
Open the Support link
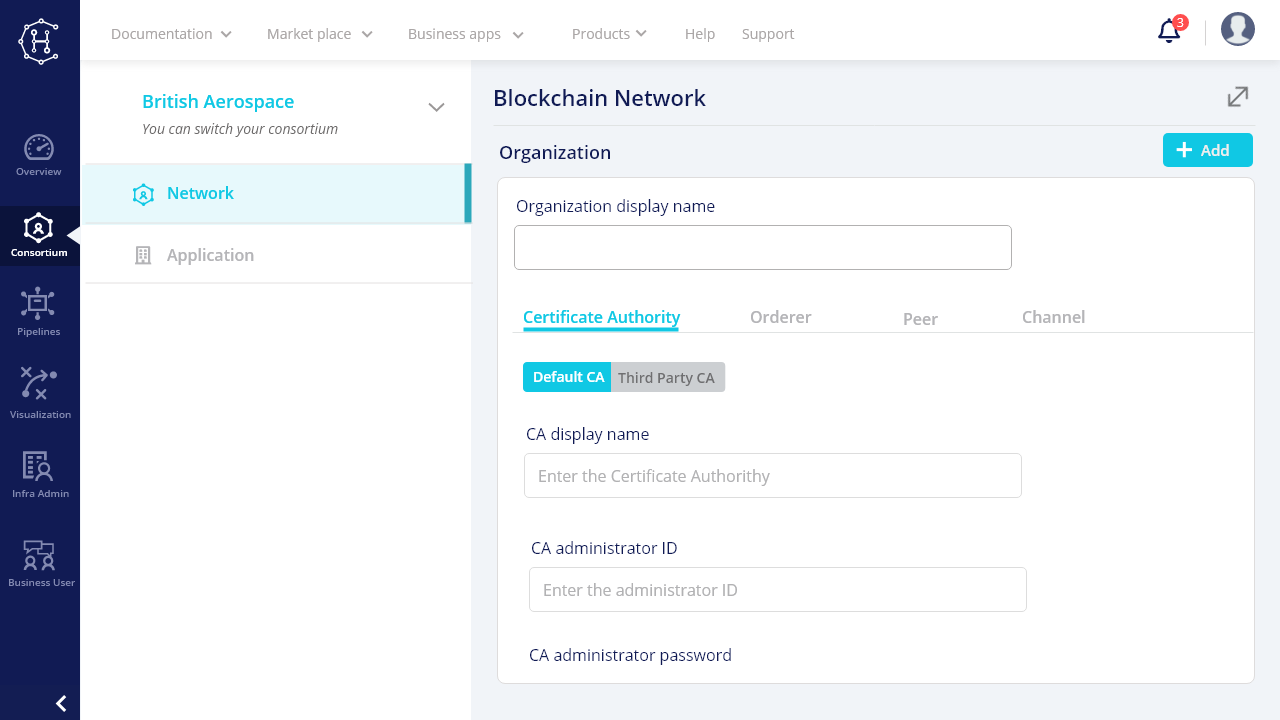pos(768,34)
